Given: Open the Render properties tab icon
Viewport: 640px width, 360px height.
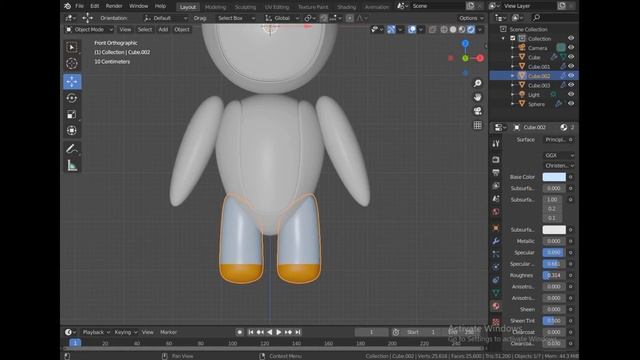Looking at the screenshot, I should [496, 160].
